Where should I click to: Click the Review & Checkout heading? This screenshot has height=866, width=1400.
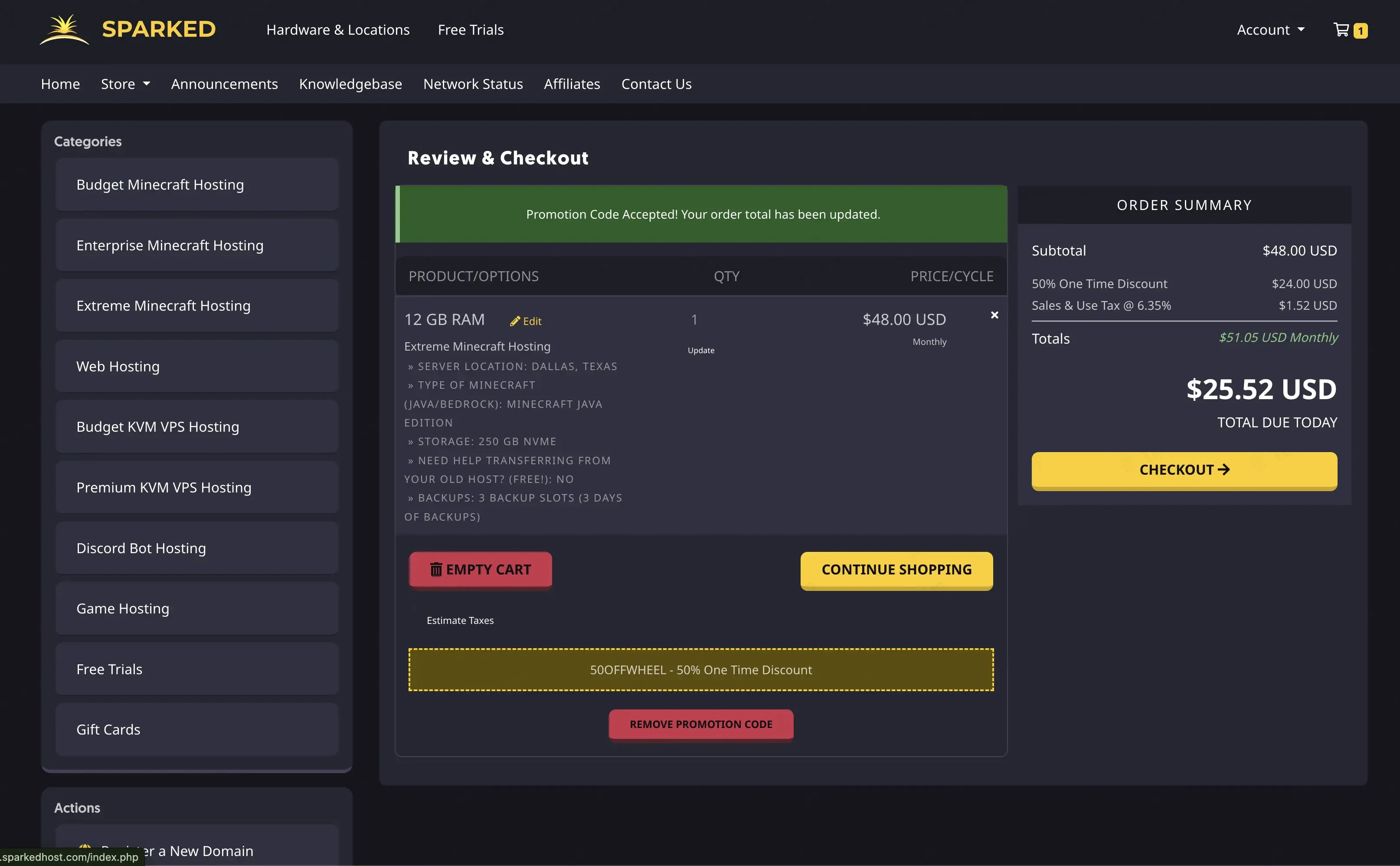(497, 157)
